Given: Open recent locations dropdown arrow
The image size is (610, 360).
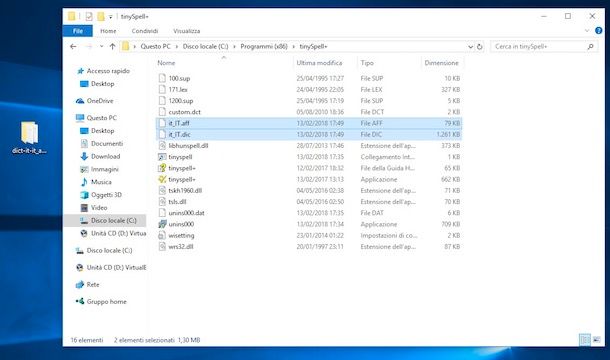Looking at the screenshot, I should pos(102,46).
